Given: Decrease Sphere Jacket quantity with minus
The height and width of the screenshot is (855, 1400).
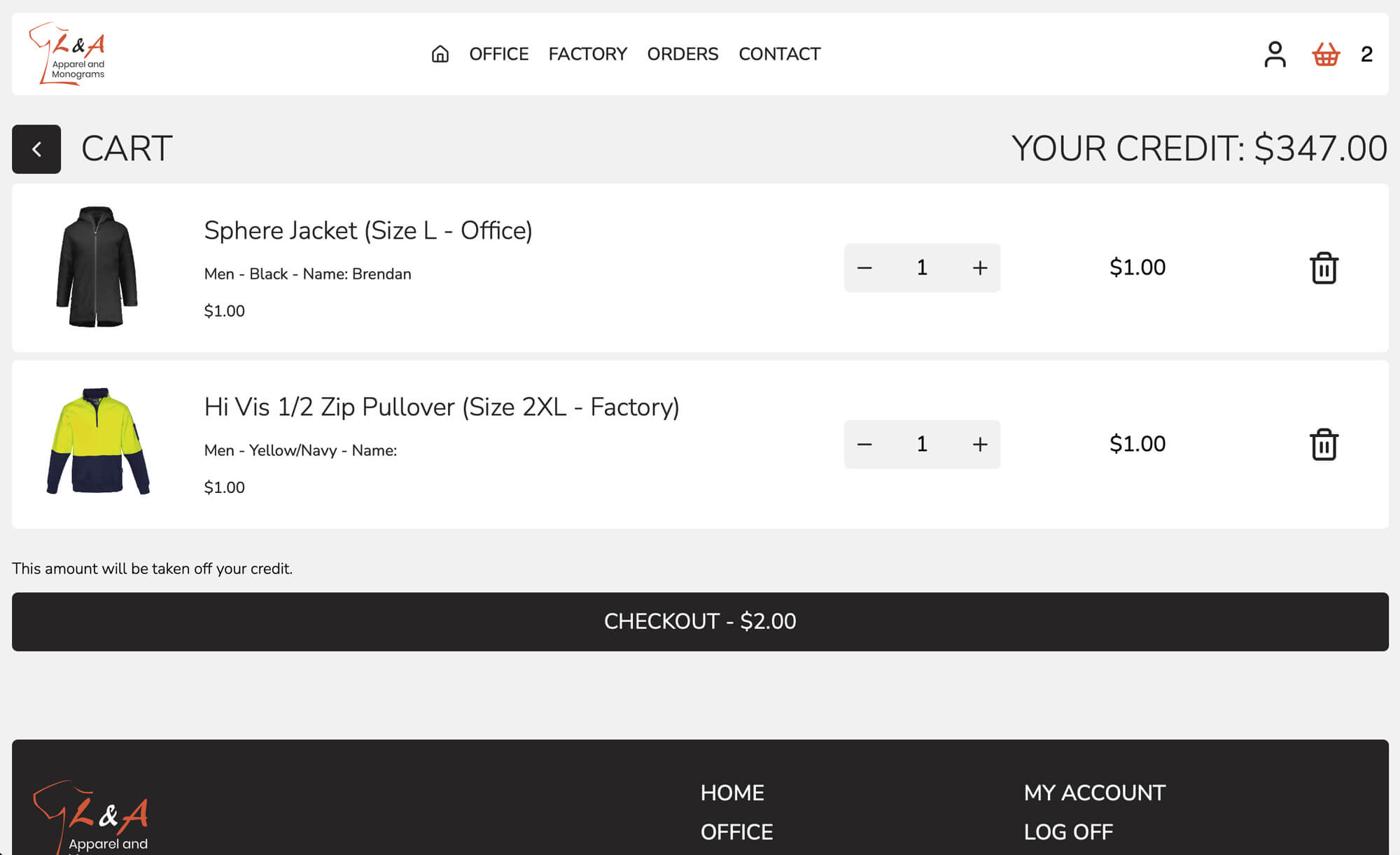Looking at the screenshot, I should click(864, 267).
